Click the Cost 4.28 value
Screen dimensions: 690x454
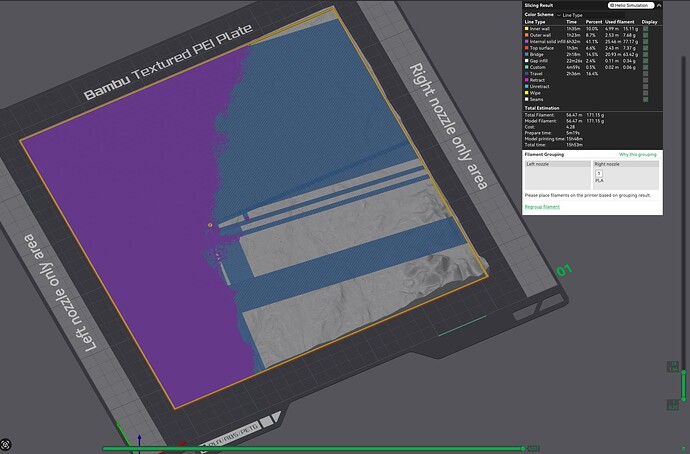[571, 127]
